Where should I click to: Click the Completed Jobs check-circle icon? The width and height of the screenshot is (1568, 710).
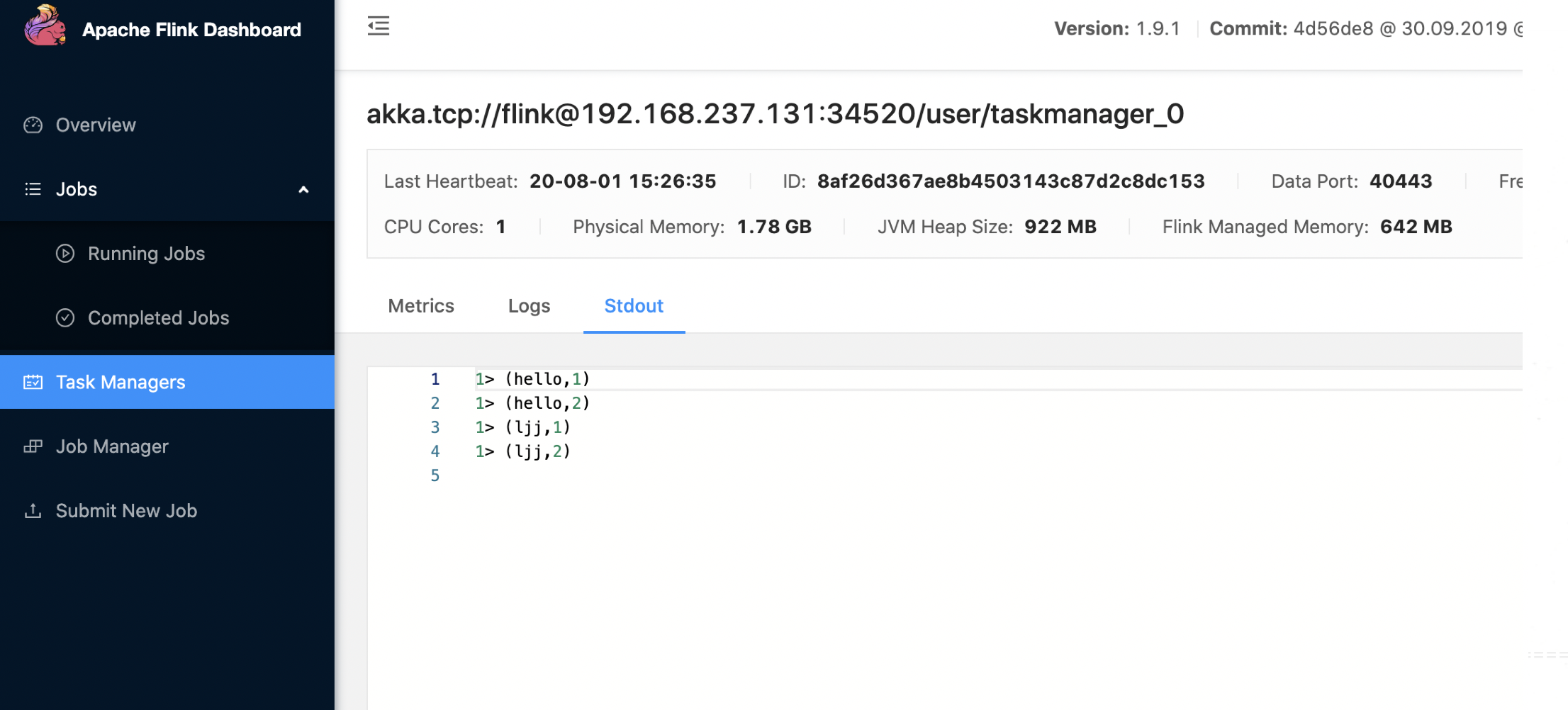tap(65, 317)
